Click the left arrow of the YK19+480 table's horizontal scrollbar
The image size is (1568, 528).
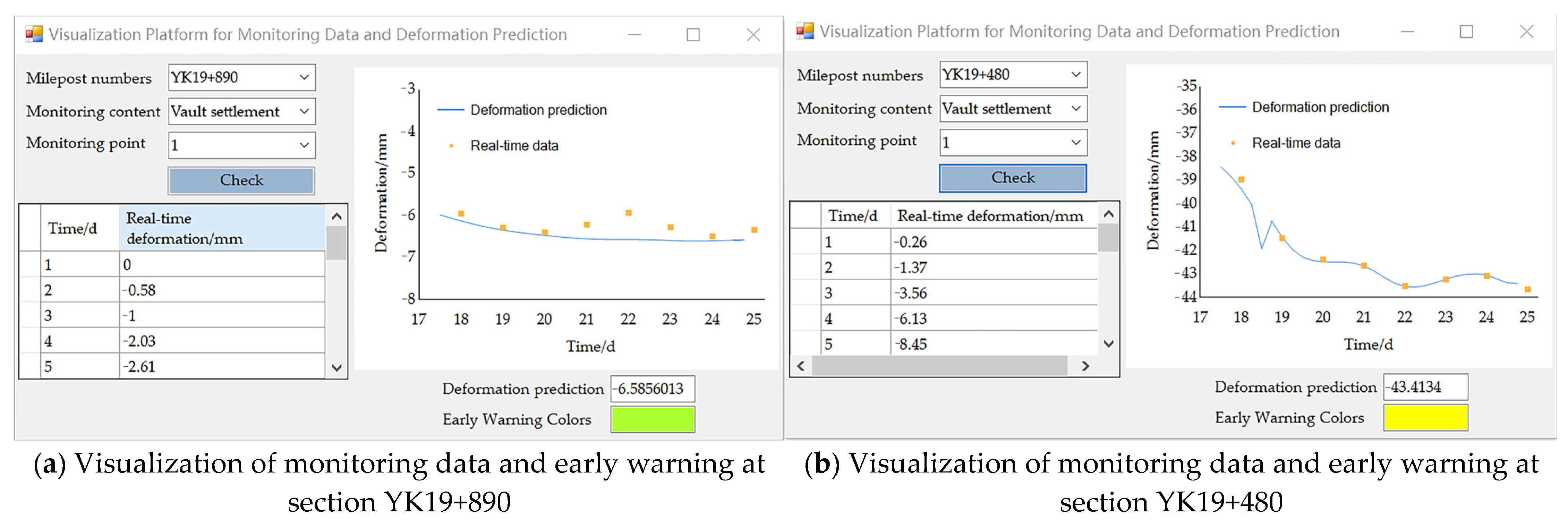[801, 366]
